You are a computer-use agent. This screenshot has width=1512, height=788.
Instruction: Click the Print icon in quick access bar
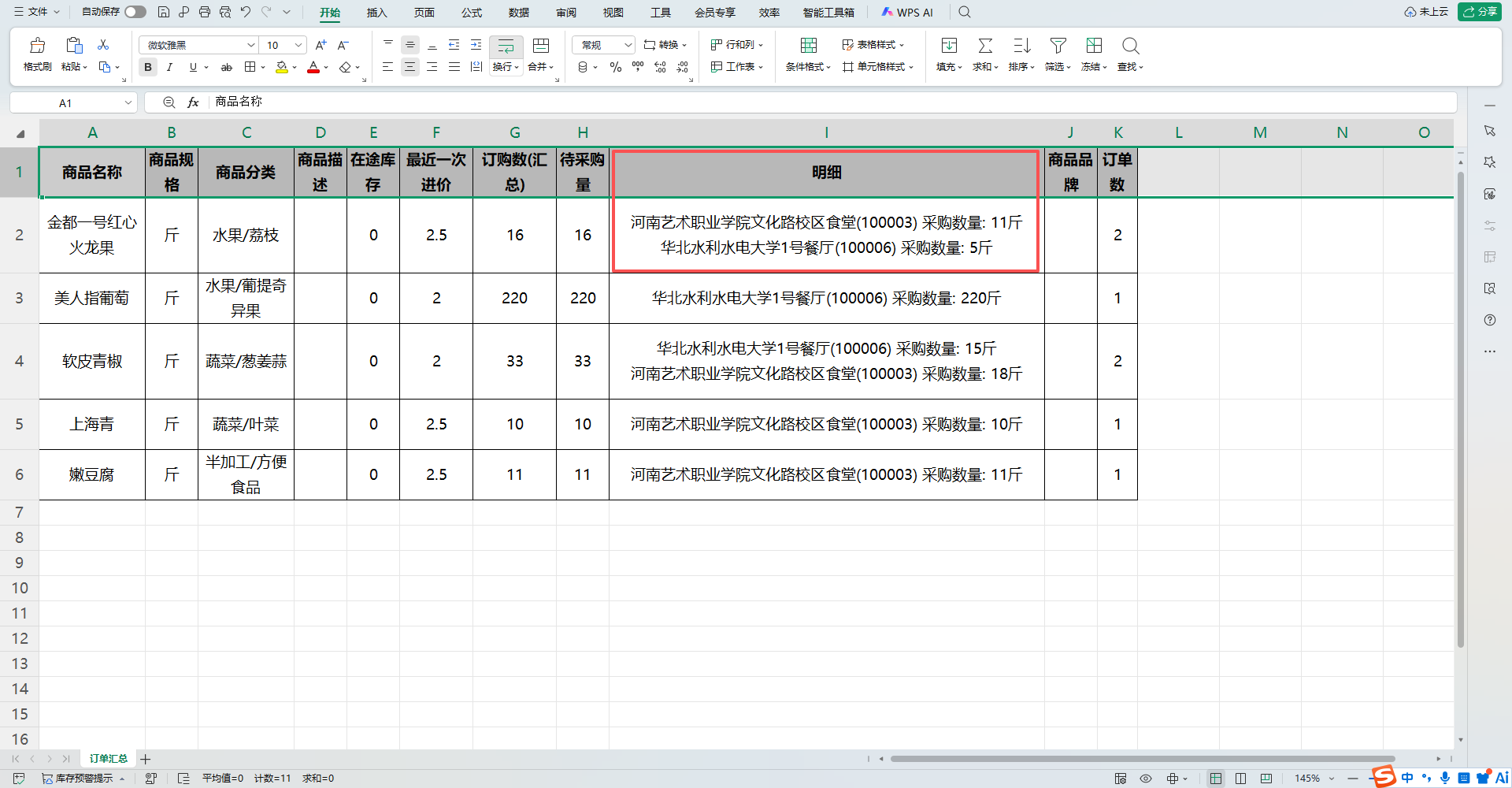pos(205,12)
